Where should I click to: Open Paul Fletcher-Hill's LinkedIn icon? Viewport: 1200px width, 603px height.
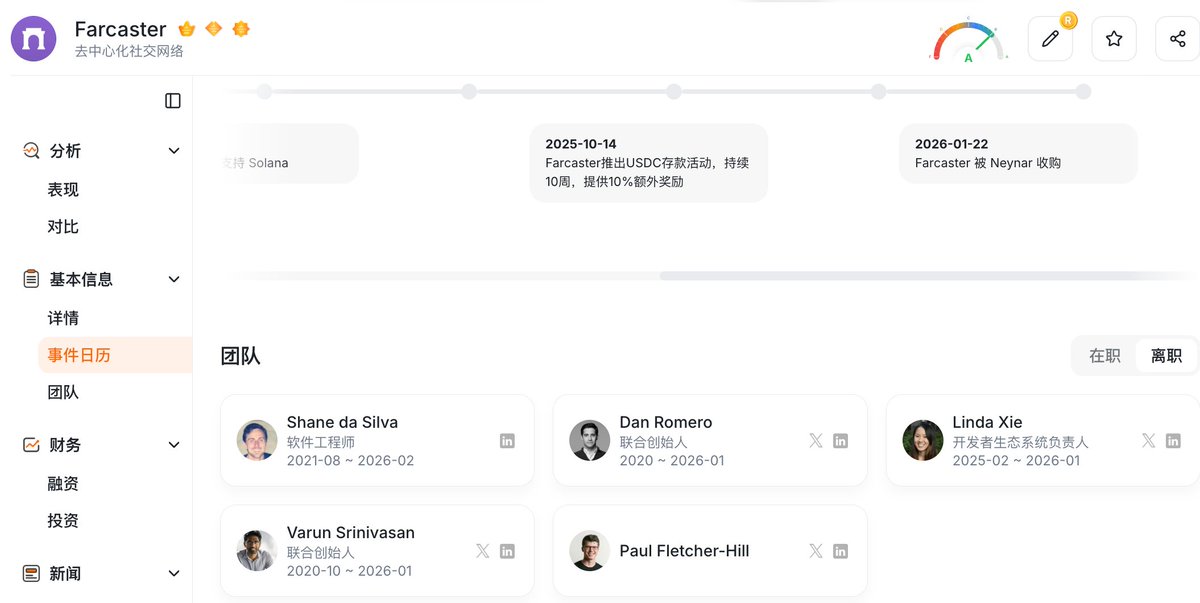click(x=840, y=551)
